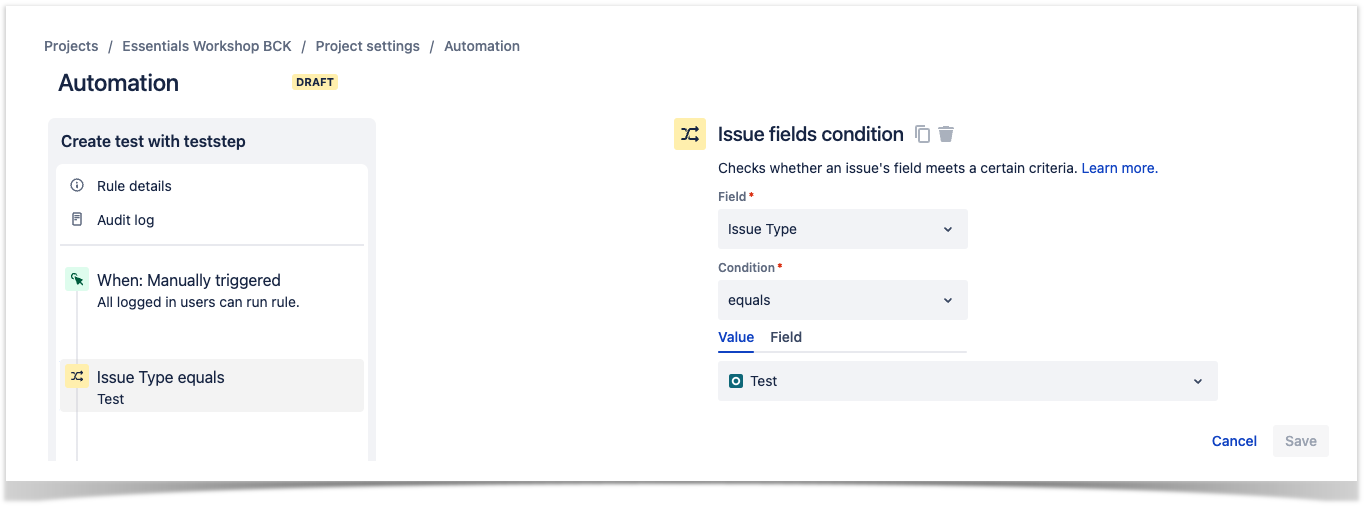1371x510 pixels.
Task: Select the Issue Type equals condition step
Action: (212, 386)
